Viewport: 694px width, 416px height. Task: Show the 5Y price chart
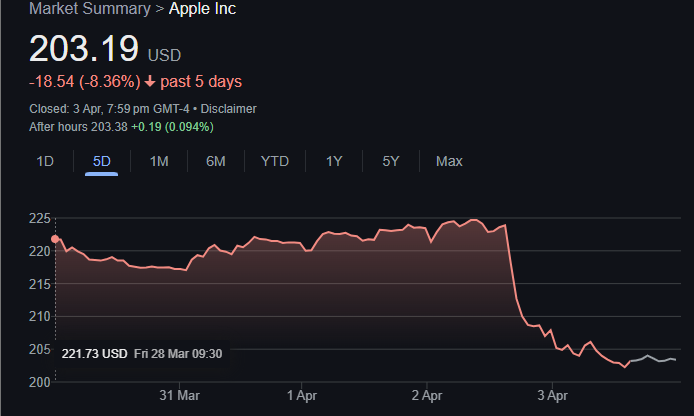coord(390,161)
